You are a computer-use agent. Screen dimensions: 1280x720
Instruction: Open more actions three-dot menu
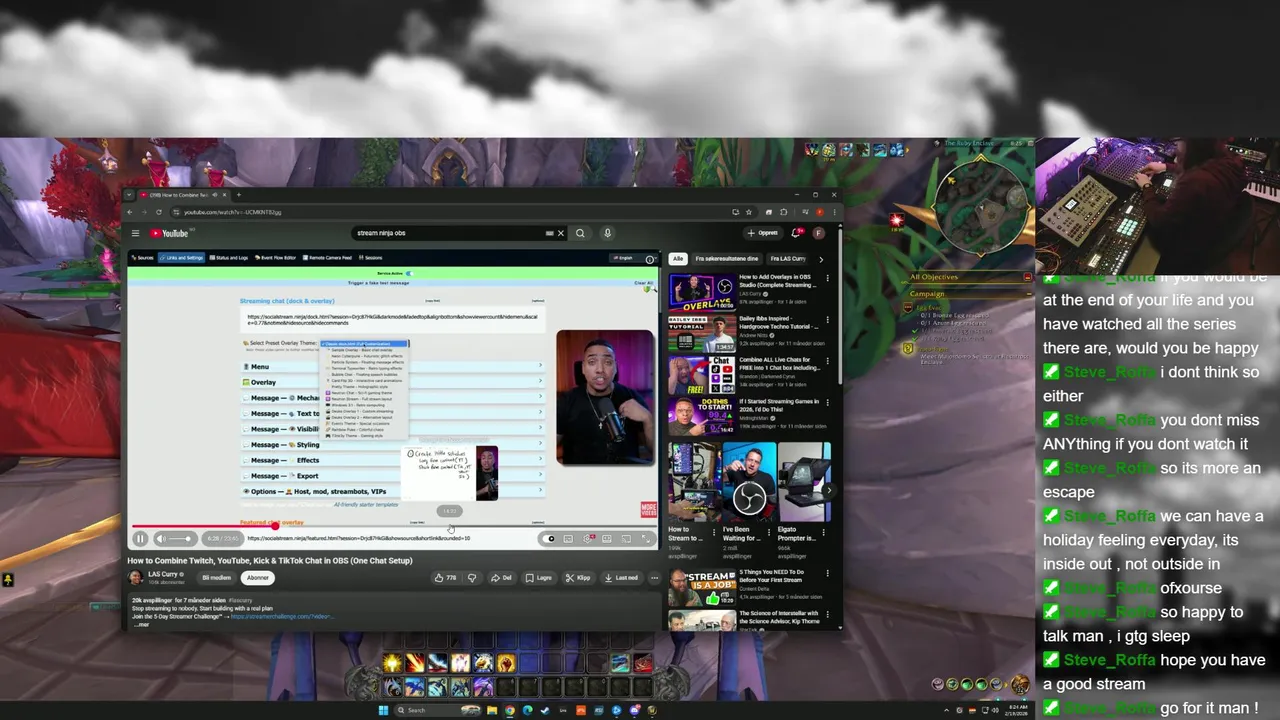(x=654, y=577)
